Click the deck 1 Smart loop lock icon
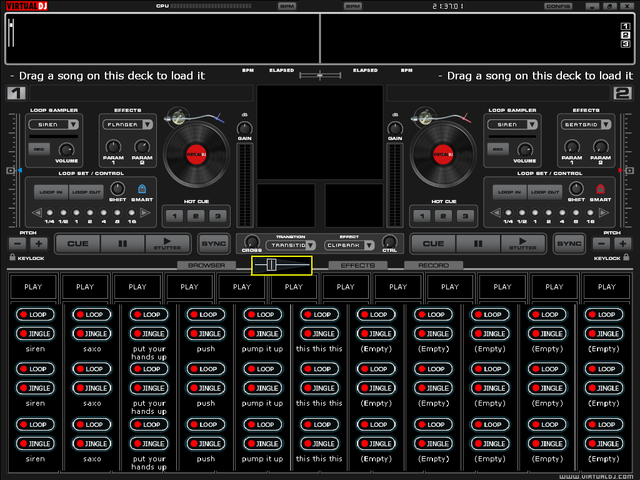 [x=142, y=189]
